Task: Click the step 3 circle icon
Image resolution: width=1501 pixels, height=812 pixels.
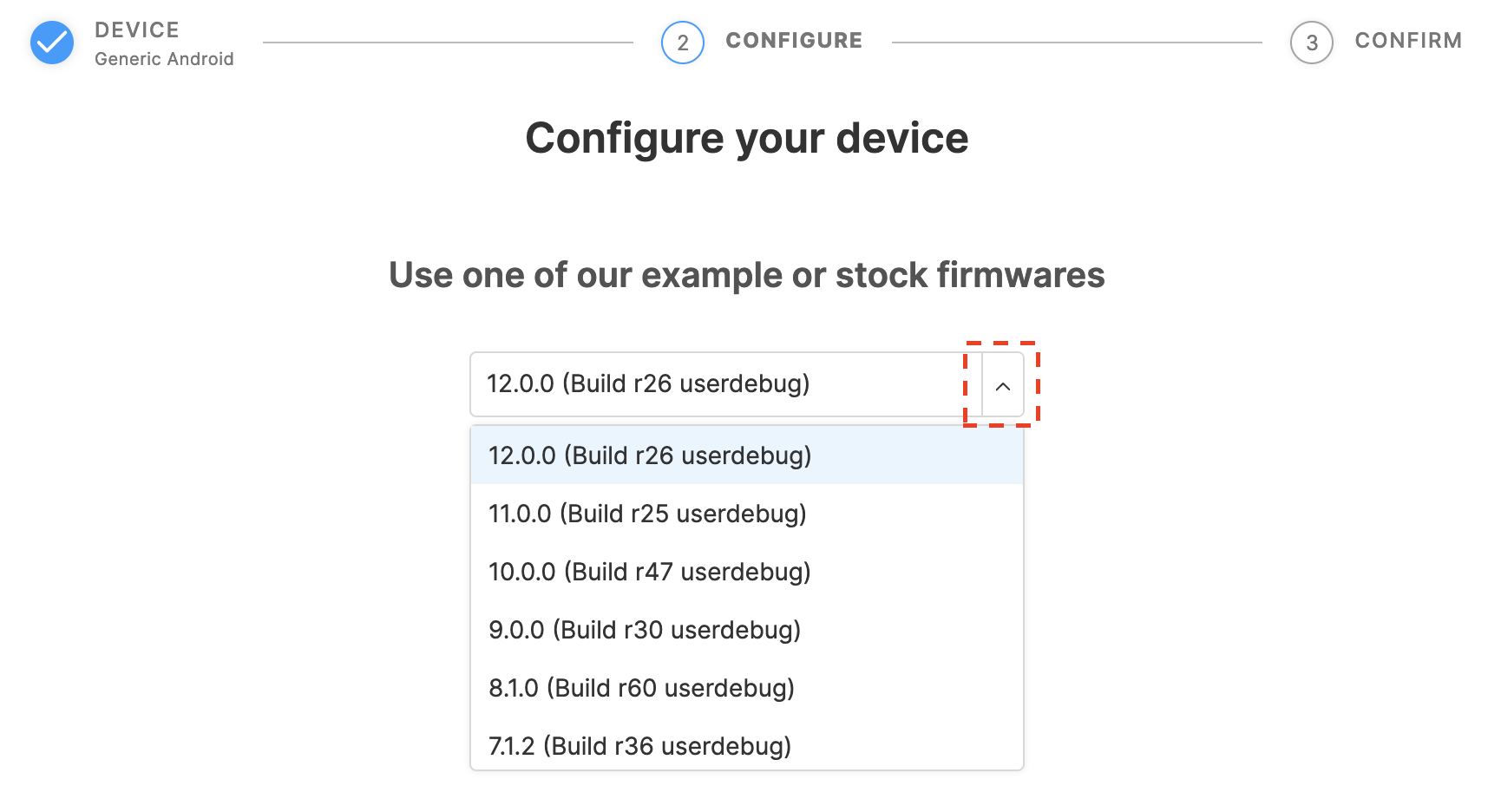Action: click(x=1312, y=43)
